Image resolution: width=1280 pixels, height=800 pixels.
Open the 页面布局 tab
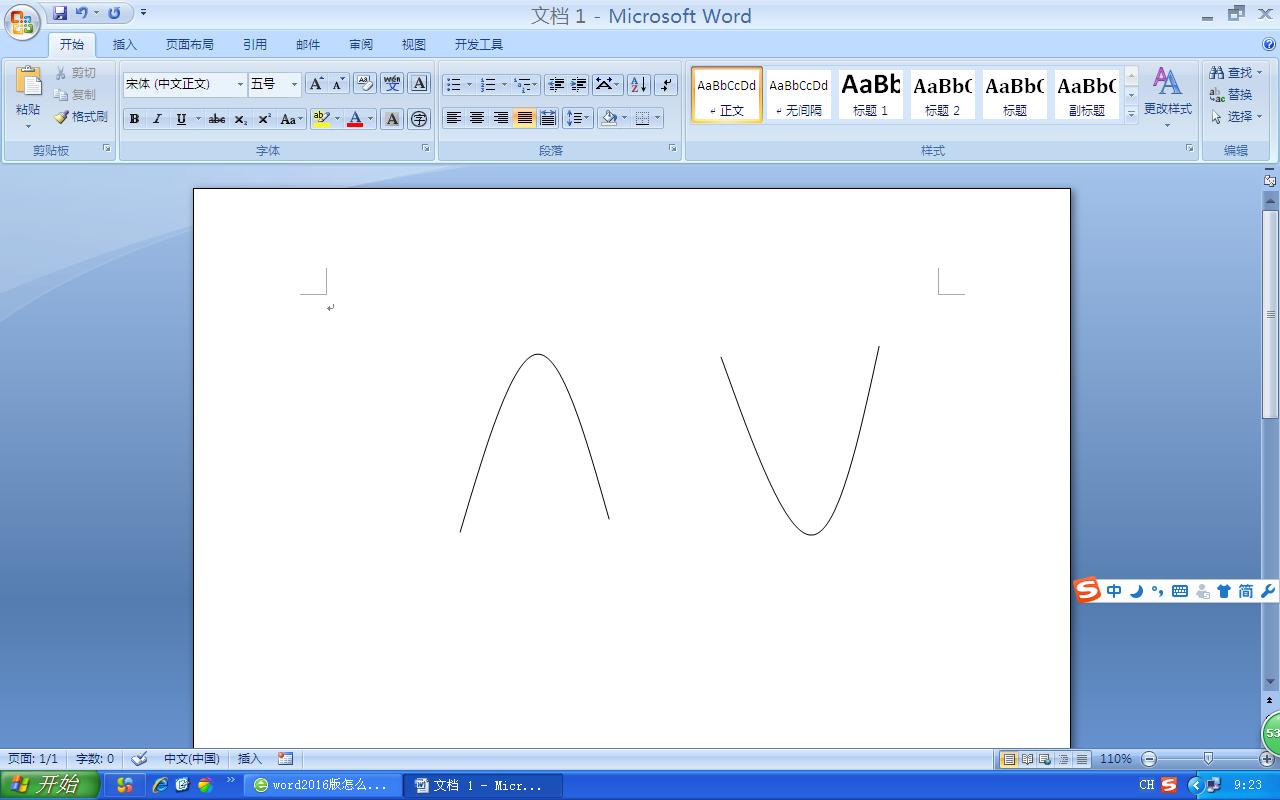pos(190,45)
